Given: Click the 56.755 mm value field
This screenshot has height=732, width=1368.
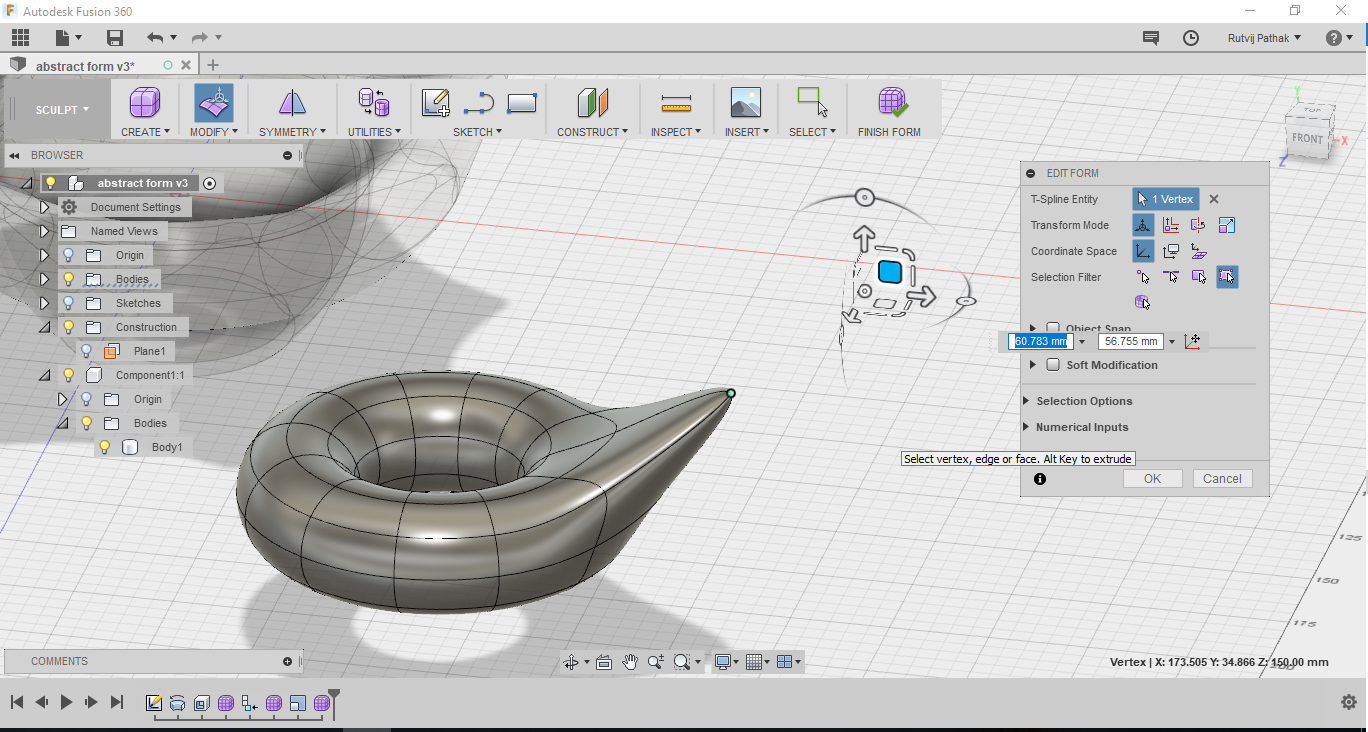Looking at the screenshot, I should [x=1129, y=341].
